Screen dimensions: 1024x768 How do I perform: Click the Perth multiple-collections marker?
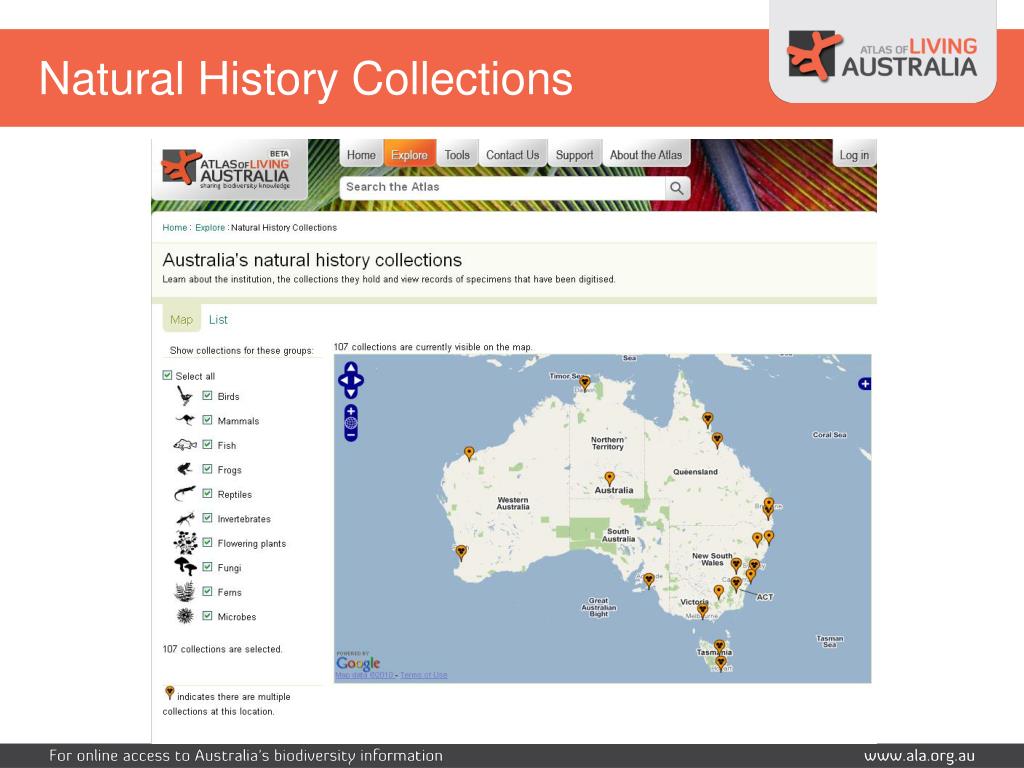461,553
